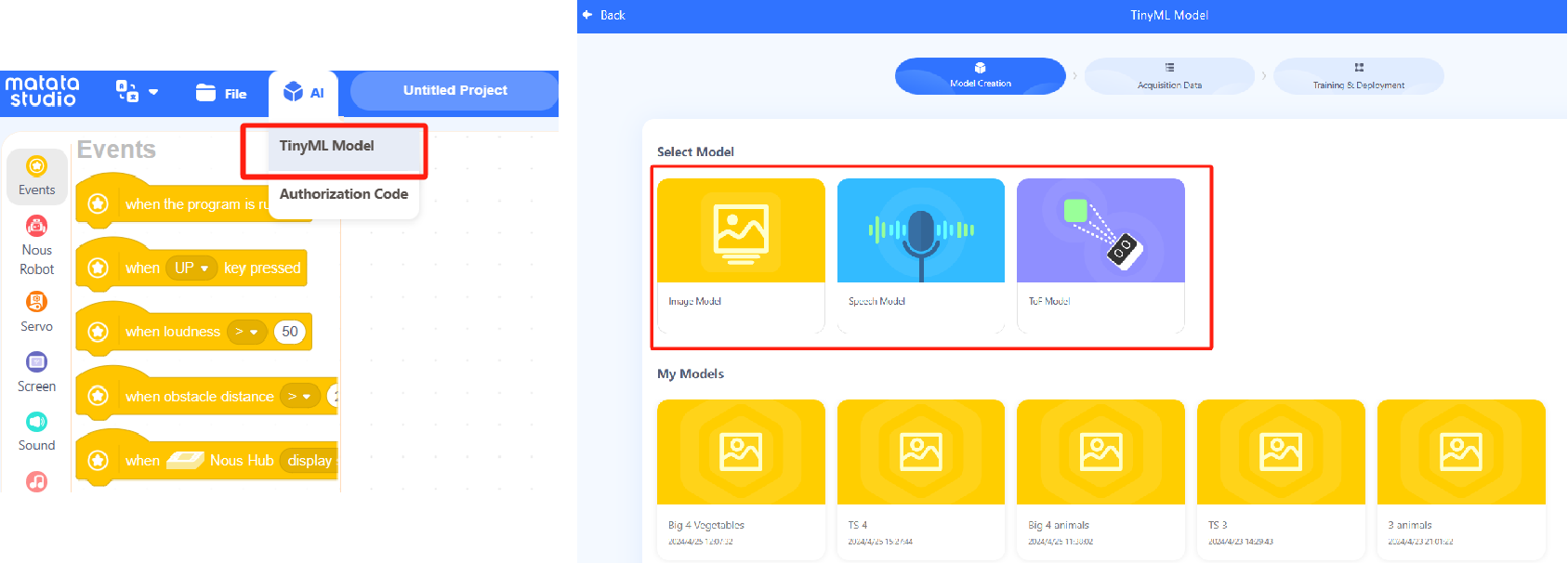1568x563 pixels.
Task: Select the Image Model card
Action: [x=741, y=255]
